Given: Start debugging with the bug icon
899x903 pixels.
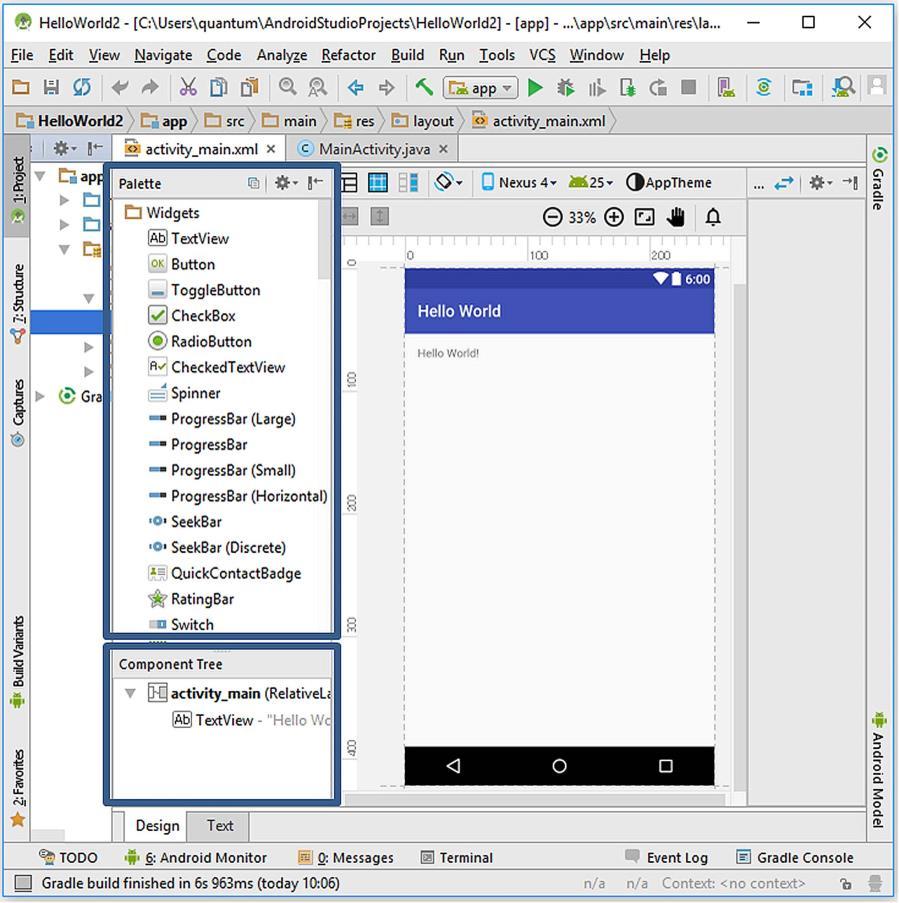Looking at the screenshot, I should pyautogui.click(x=566, y=88).
